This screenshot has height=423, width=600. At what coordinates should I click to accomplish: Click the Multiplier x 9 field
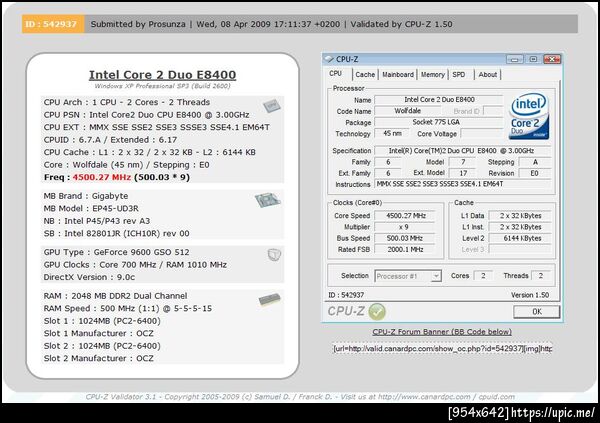click(405, 227)
